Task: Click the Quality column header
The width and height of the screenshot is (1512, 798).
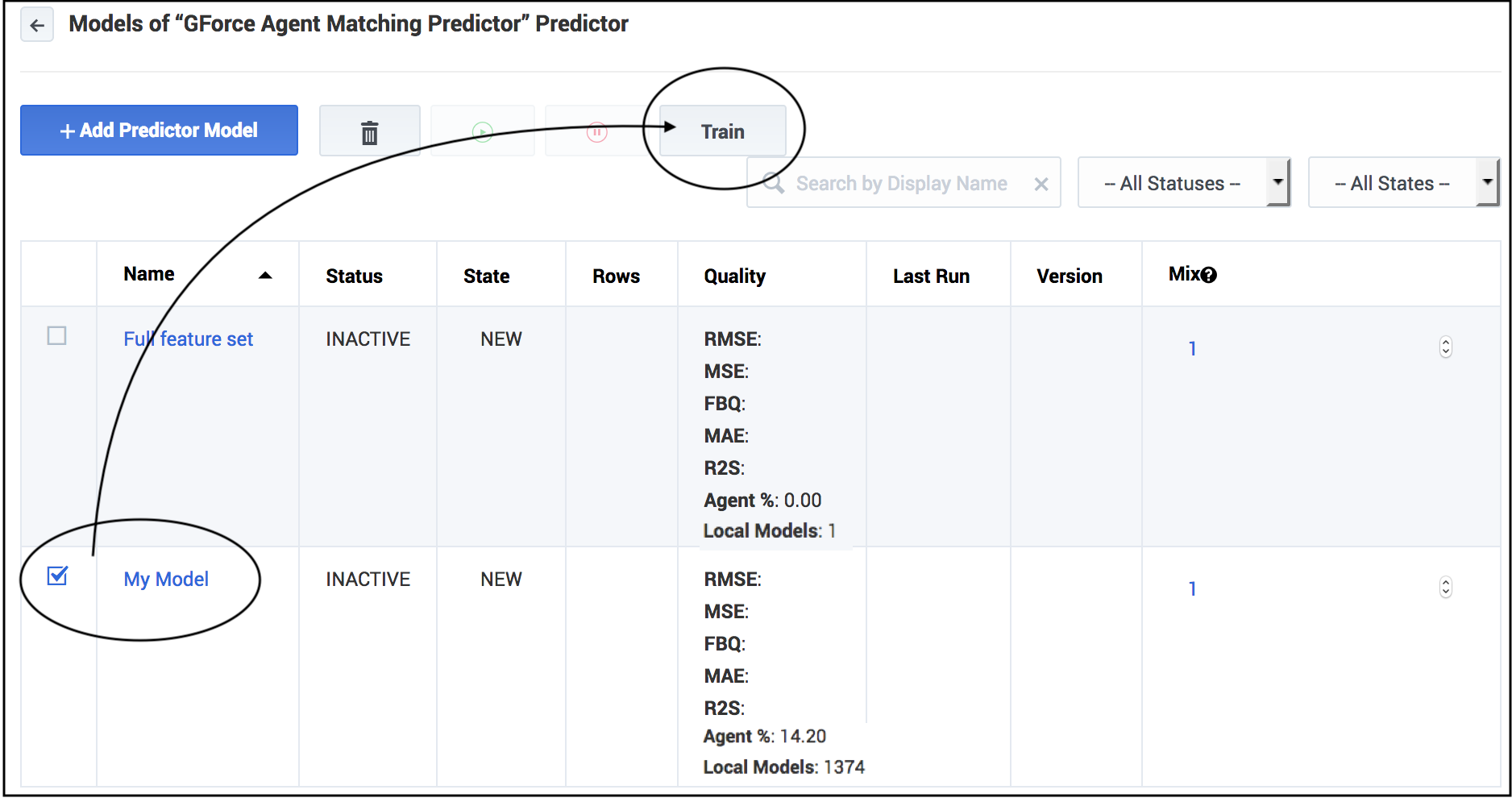Action: coord(734,276)
